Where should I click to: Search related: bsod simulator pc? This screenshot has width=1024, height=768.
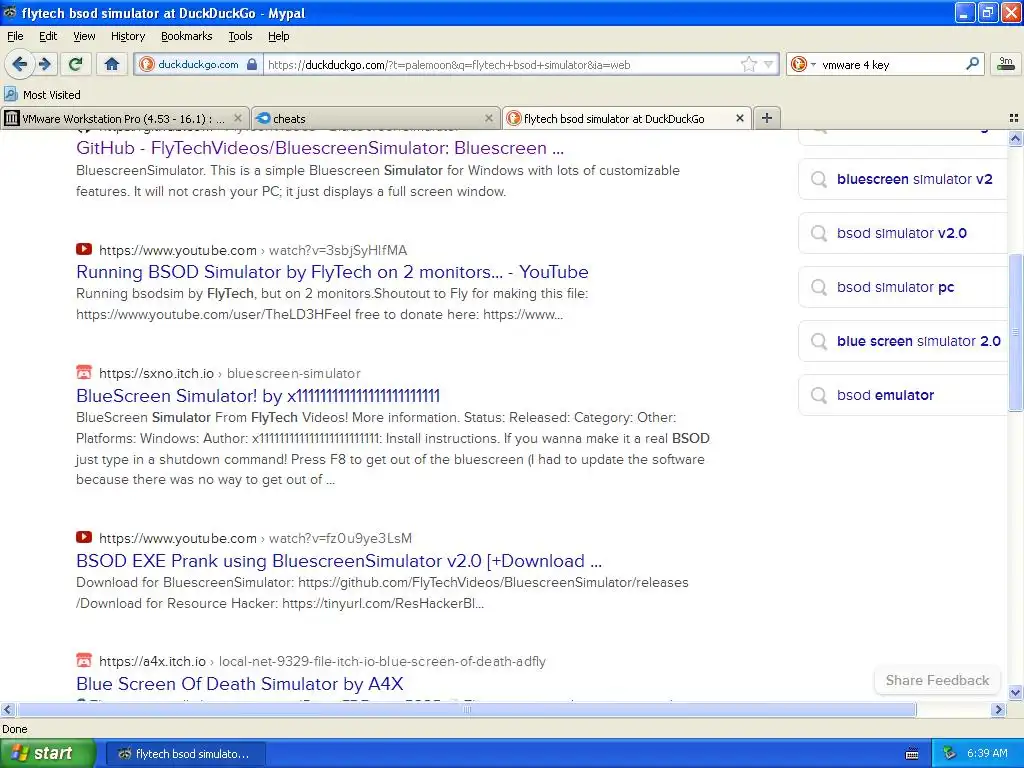[904, 287]
